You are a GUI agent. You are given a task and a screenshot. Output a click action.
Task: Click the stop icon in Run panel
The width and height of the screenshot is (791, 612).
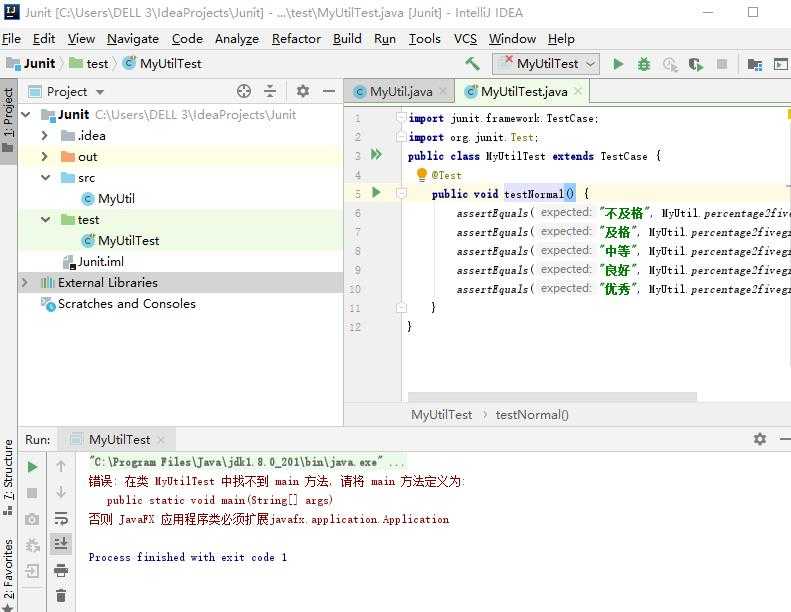(32, 493)
